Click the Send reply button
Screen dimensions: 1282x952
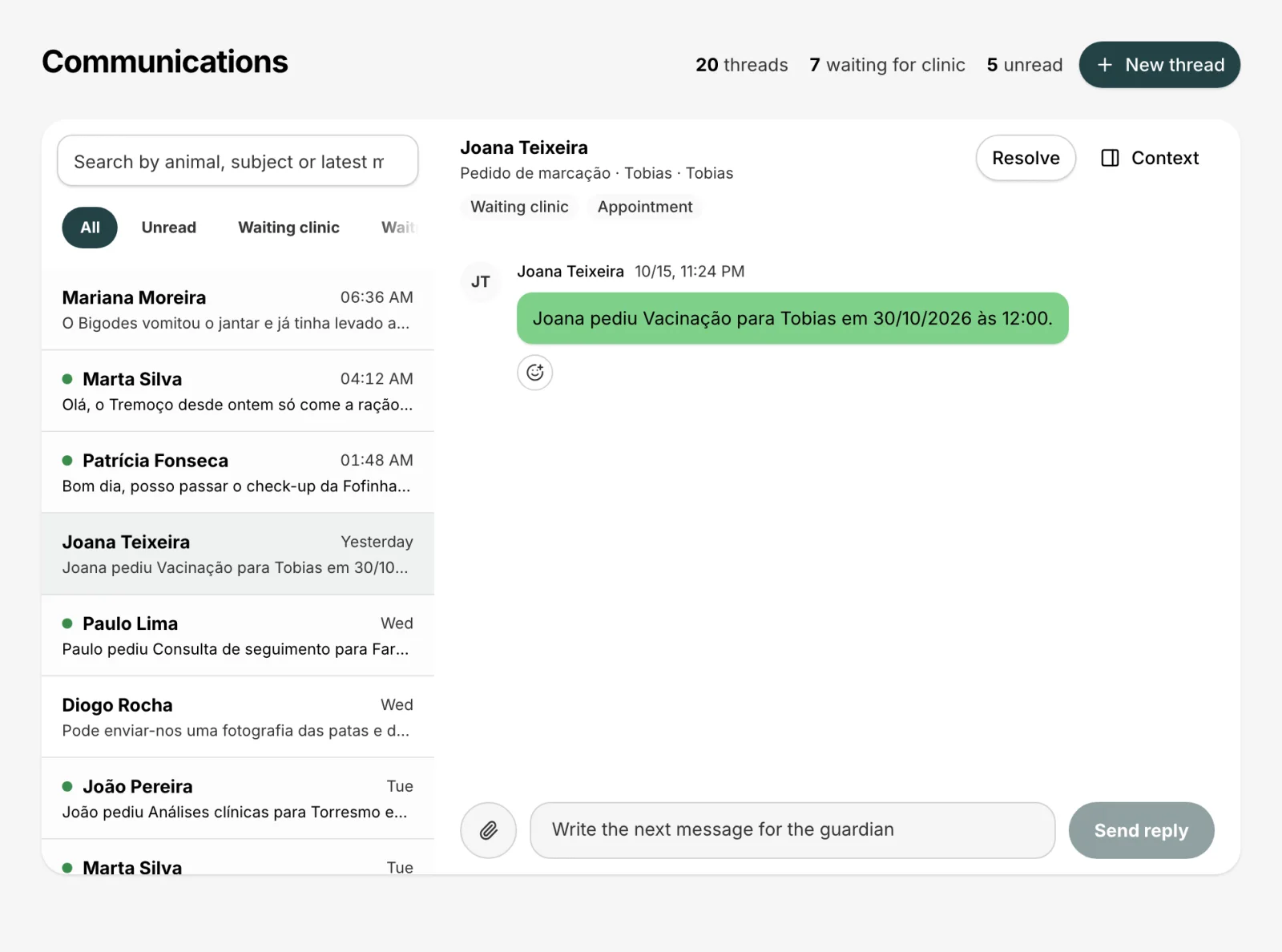click(1141, 830)
